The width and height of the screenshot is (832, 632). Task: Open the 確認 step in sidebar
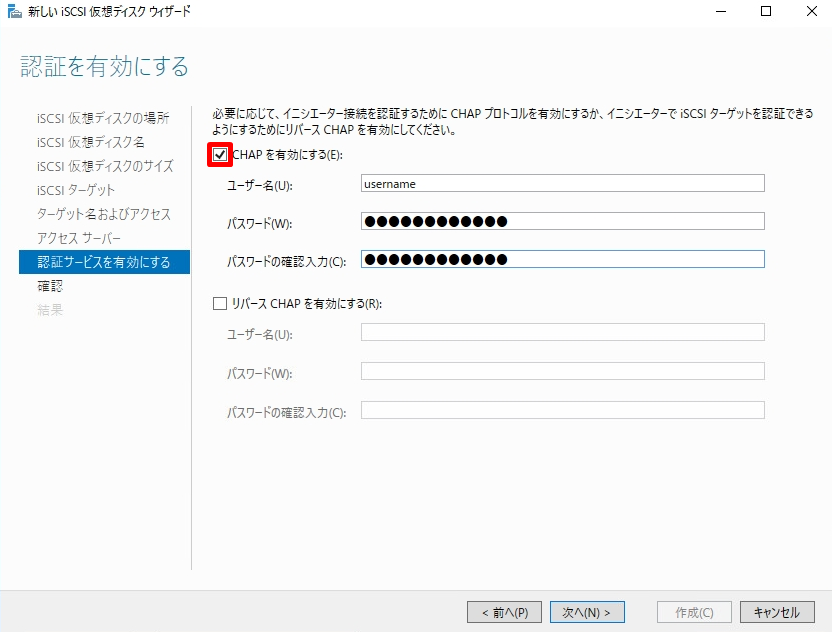click(50, 286)
